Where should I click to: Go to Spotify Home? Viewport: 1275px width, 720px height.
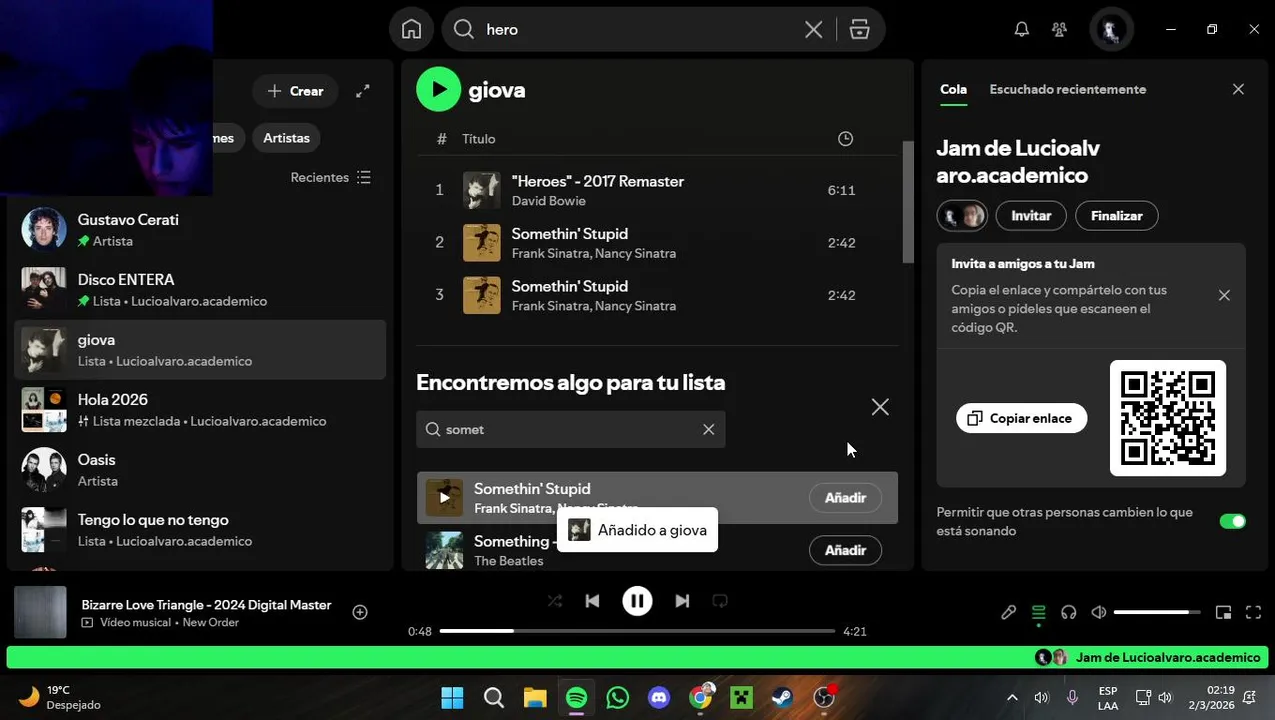411,29
